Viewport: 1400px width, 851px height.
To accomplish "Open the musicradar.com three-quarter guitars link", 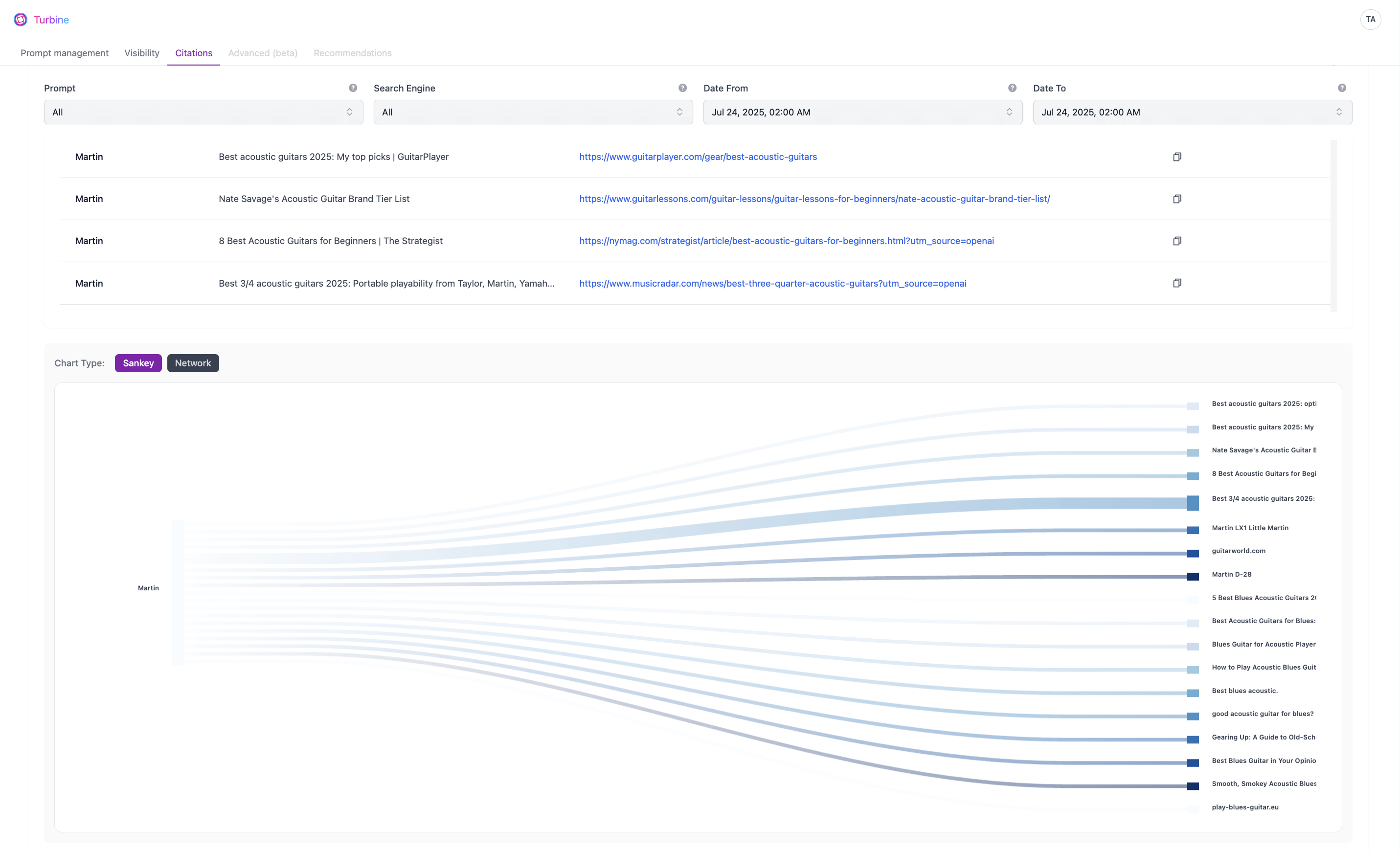I will click(772, 284).
